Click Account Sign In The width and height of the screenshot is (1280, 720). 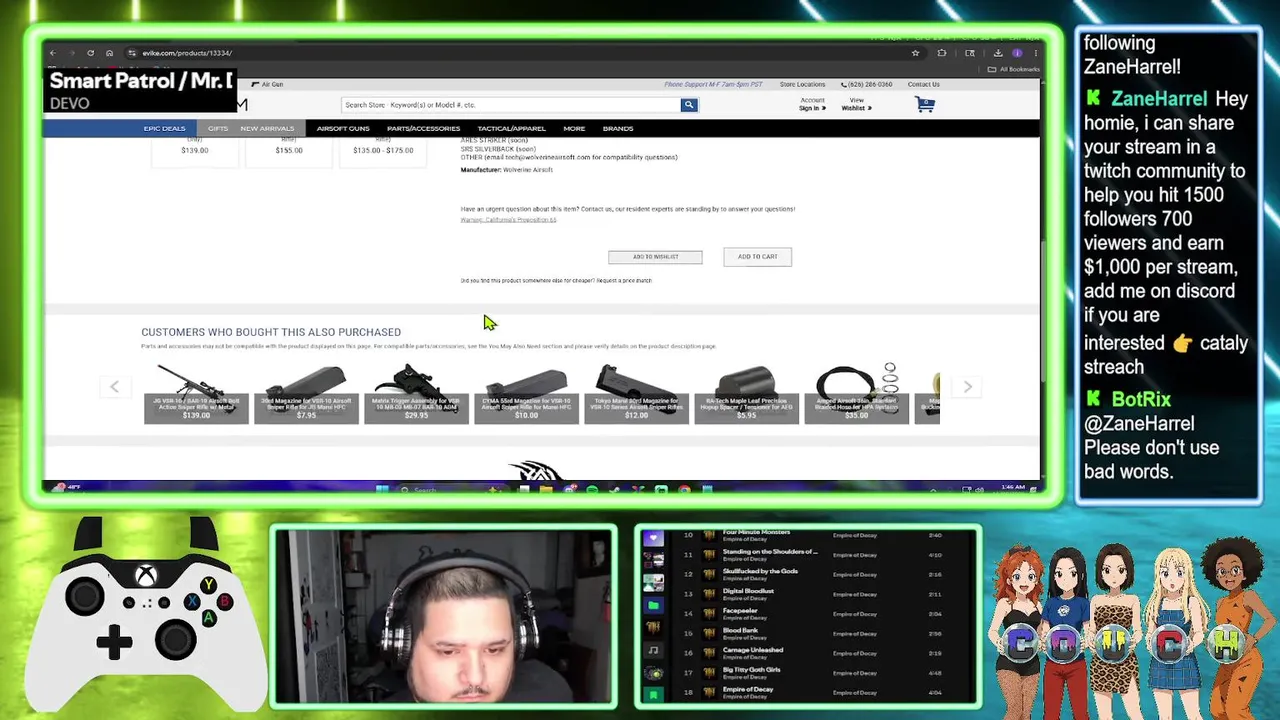pyautogui.click(x=812, y=104)
